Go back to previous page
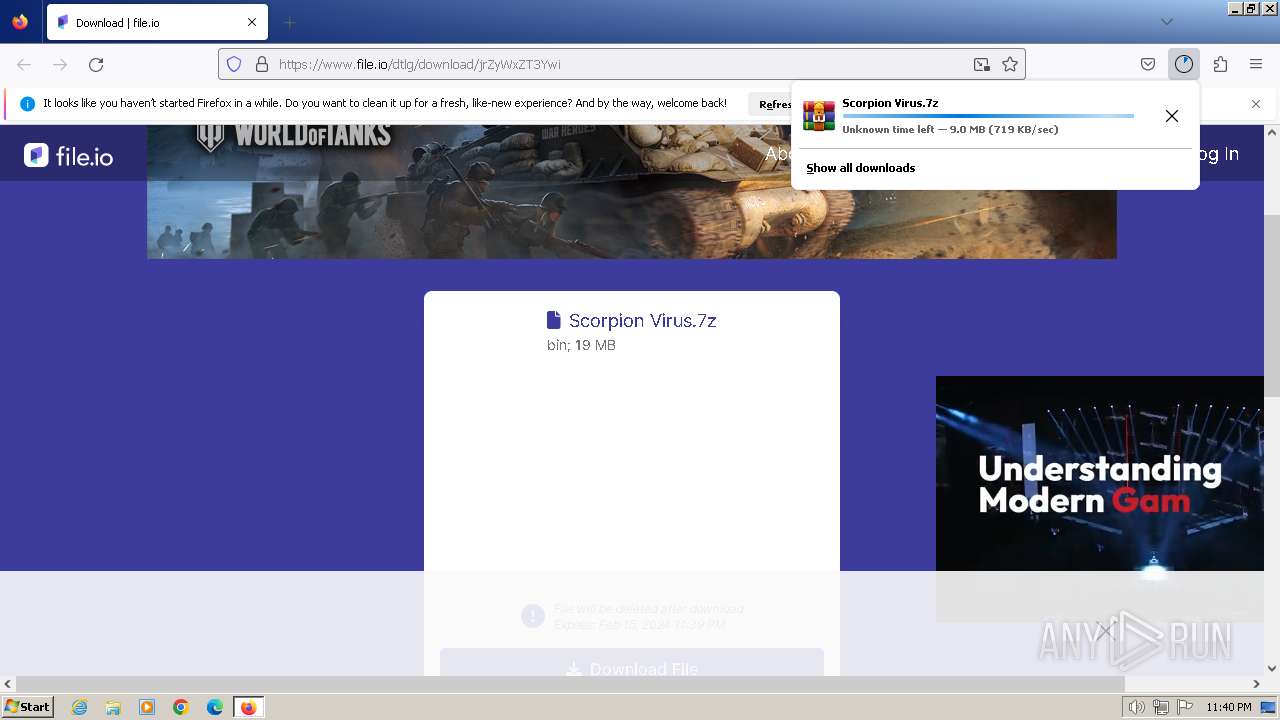 (x=24, y=64)
